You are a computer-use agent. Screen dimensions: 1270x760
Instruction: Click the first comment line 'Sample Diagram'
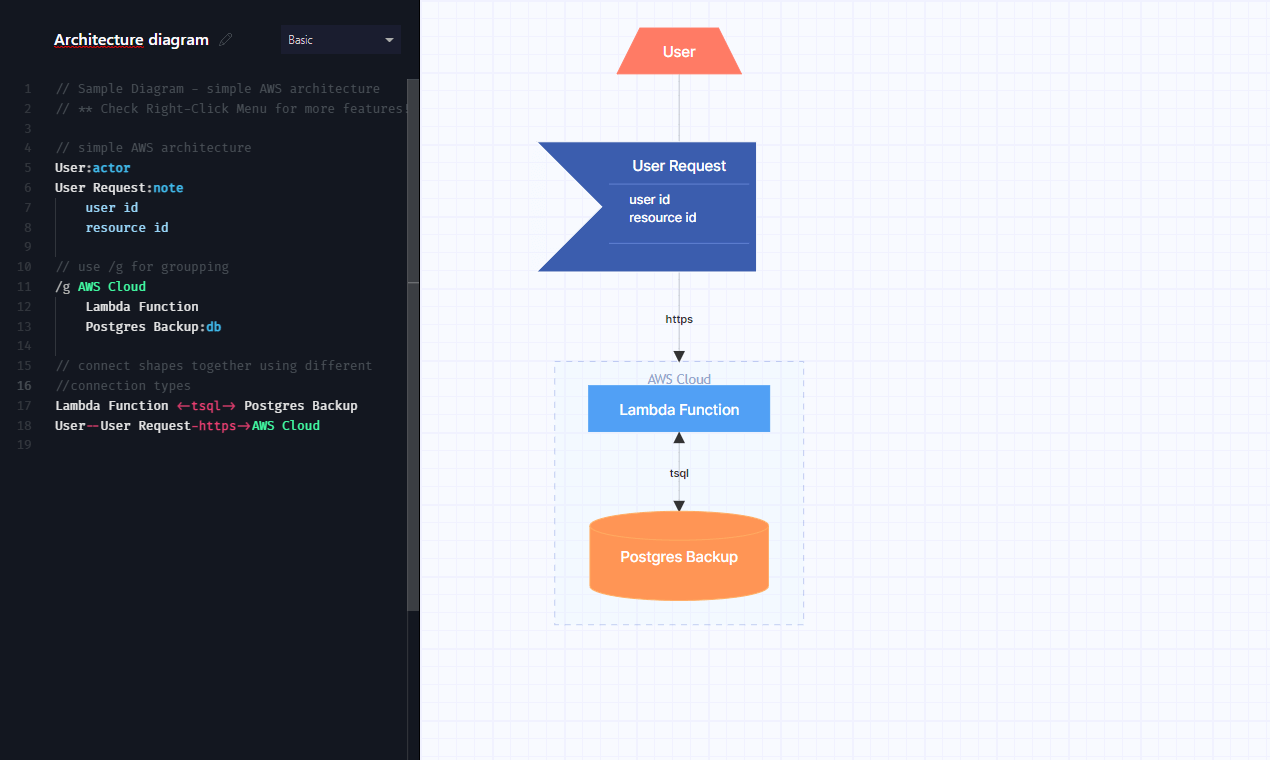tap(218, 88)
